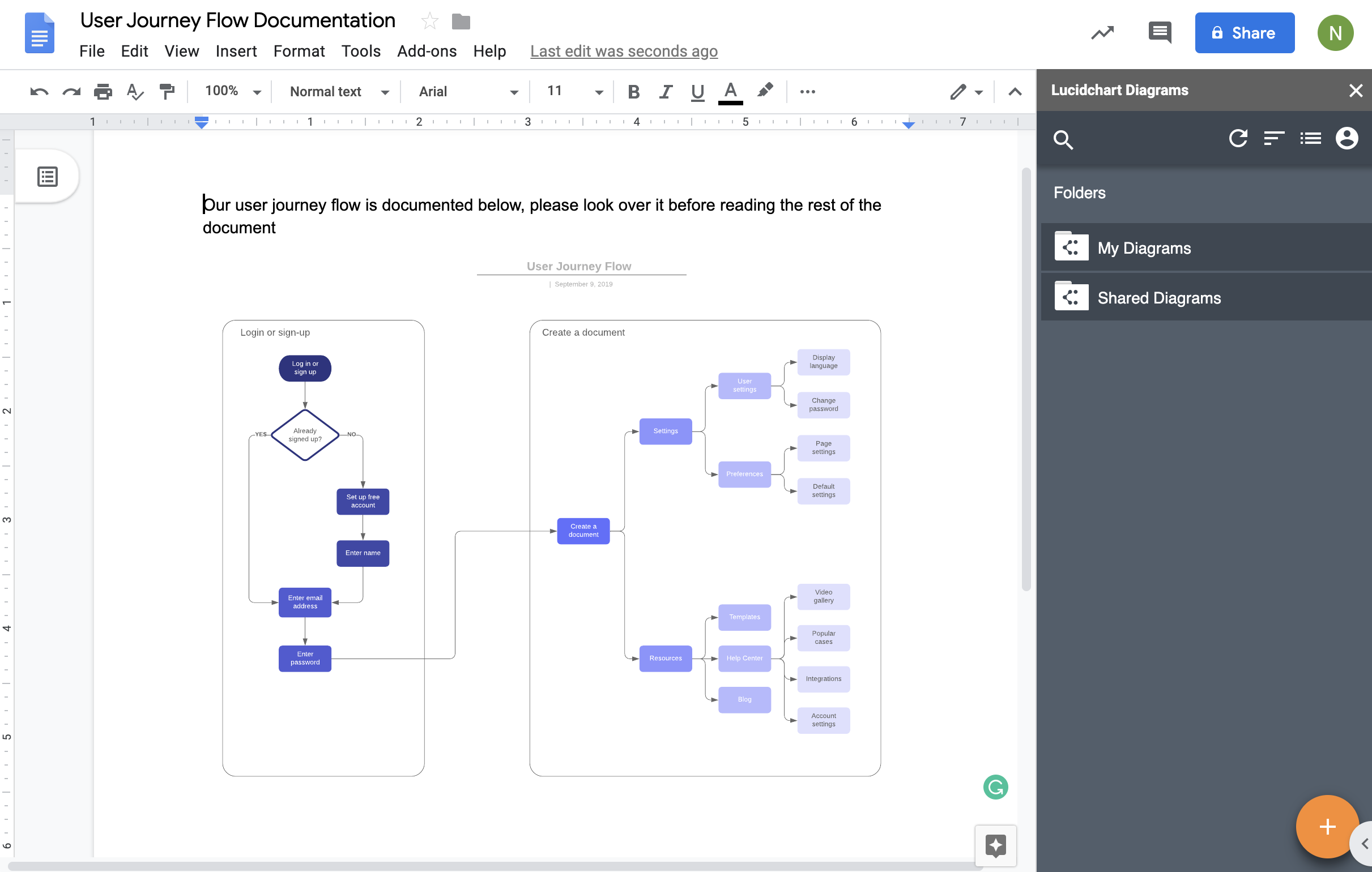Click the Grammarly icon on the page
Screen dimensions: 1372x872
pyautogui.click(x=995, y=787)
